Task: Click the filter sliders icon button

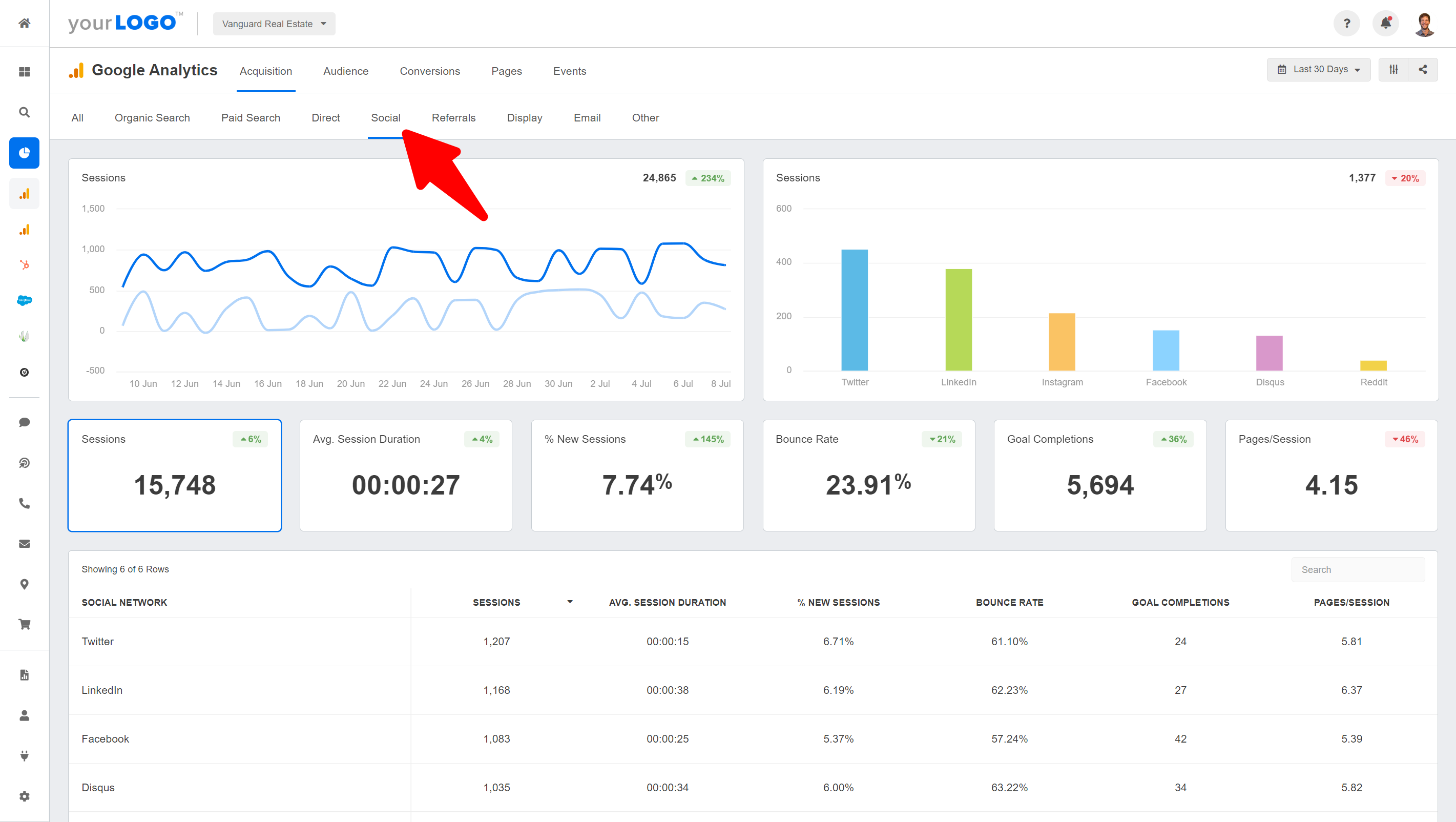Action: [x=1393, y=70]
